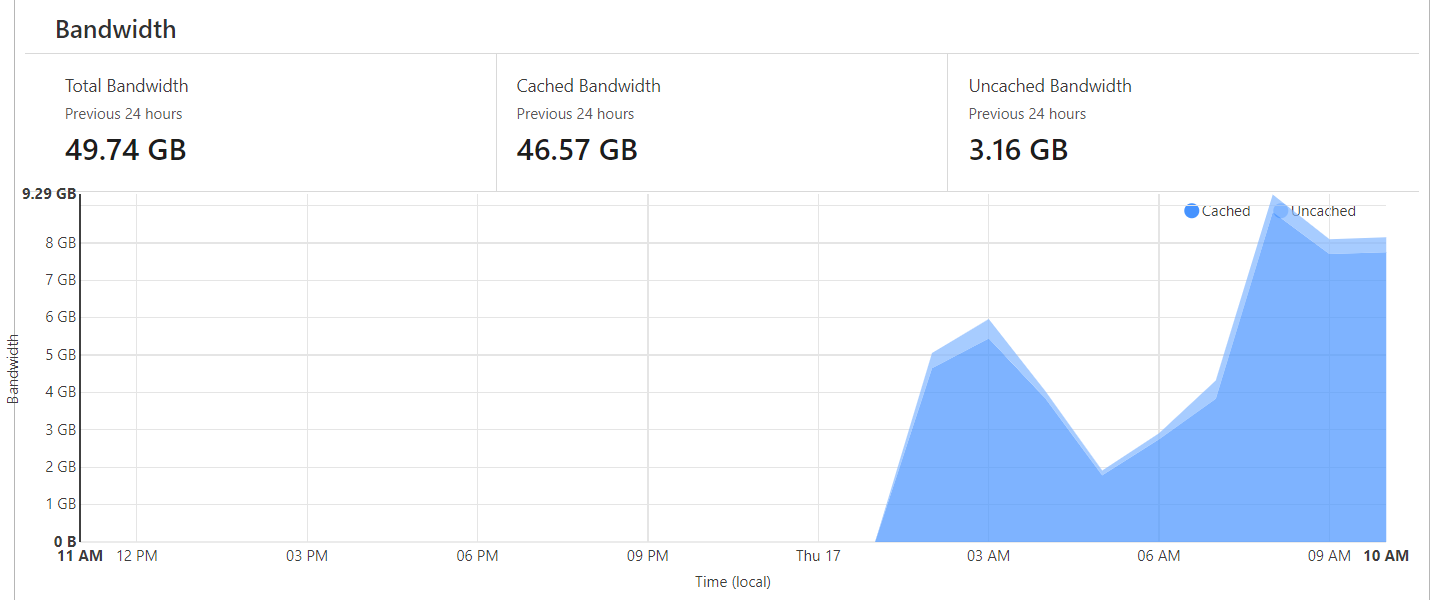Click the 03 PM time axis label

click(307, 556)
